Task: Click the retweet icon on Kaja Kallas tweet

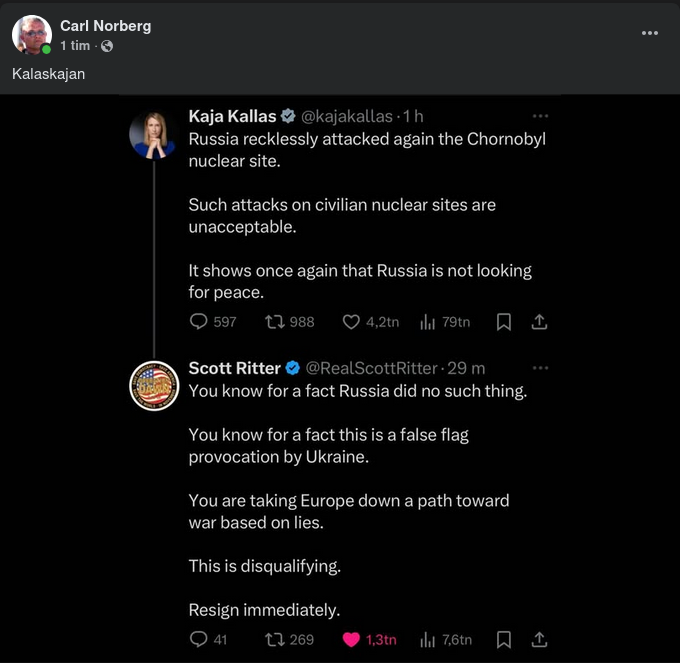Action: [x=273, y=322]
